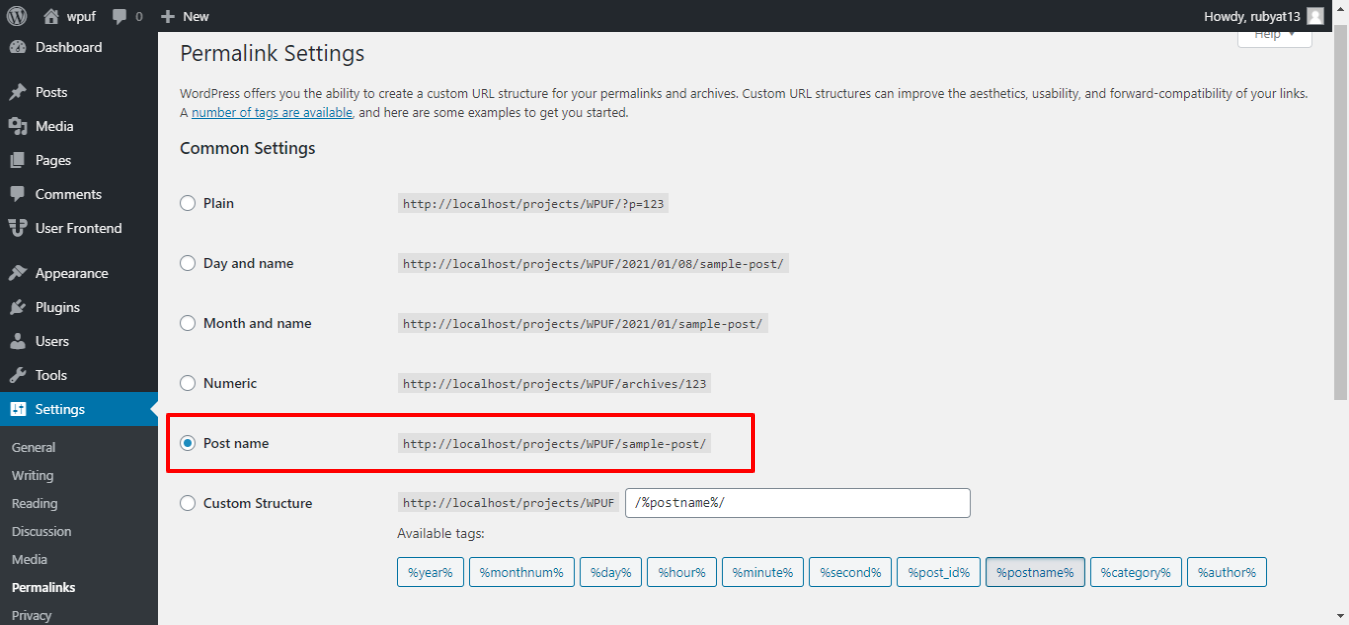This screenshot has width=1349, height=625.
Task: Click the Common Settings heading
Action: click(248, 148)
